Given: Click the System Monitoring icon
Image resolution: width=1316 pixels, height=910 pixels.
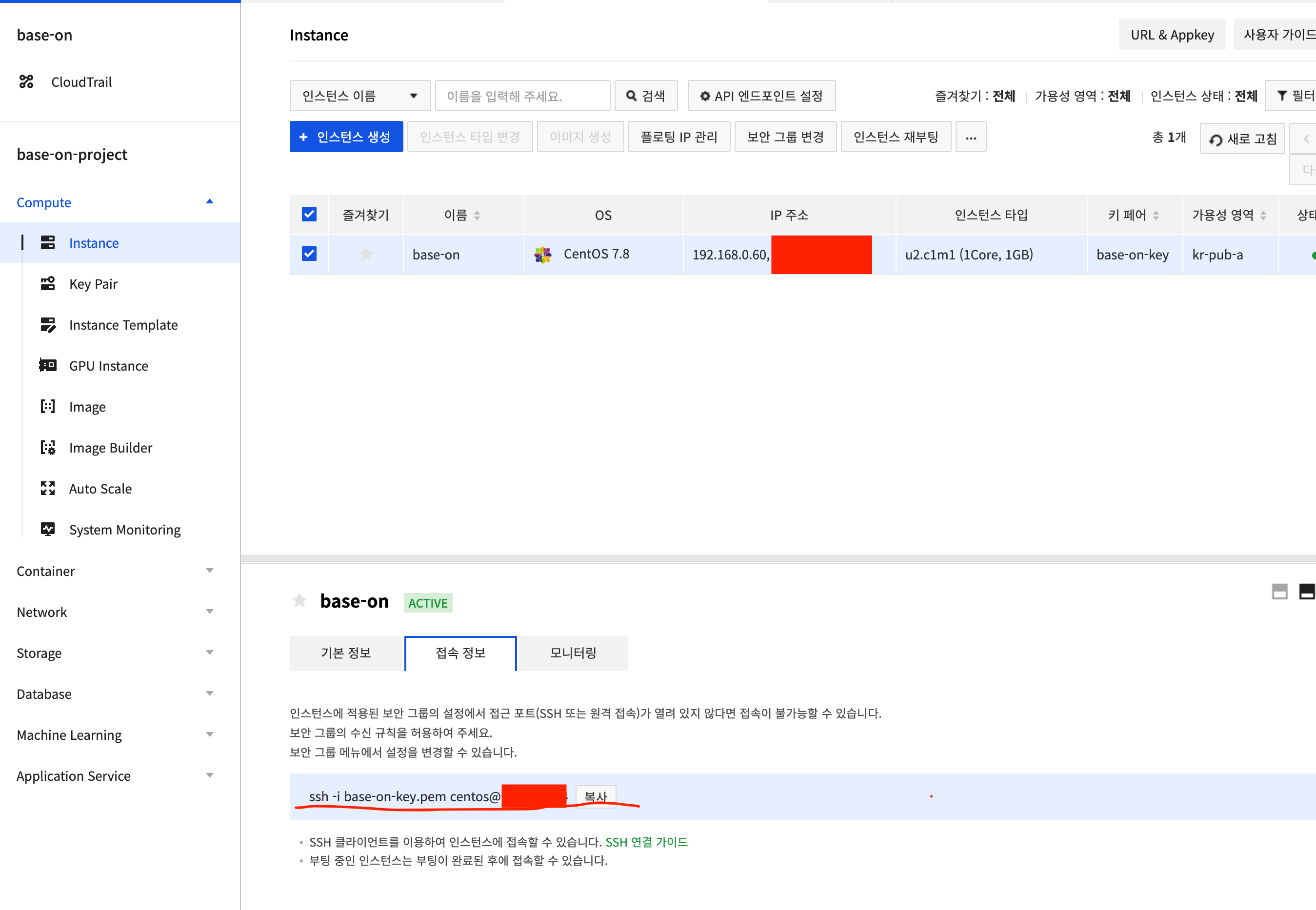Looking at the screenshot, I should coord(48,530).
